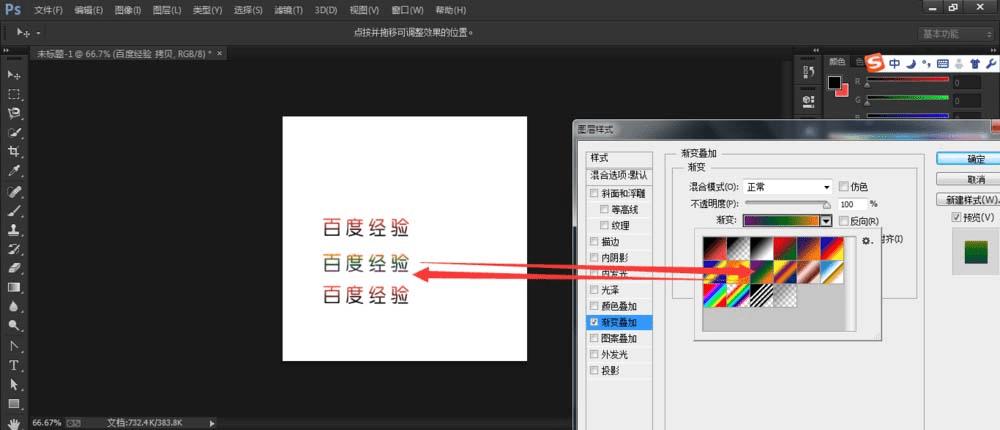Image resolution: width=1000 pixels, height=430 pixels.
Task: Open the Properties panel icon below History
Action: tap(808, 100)
